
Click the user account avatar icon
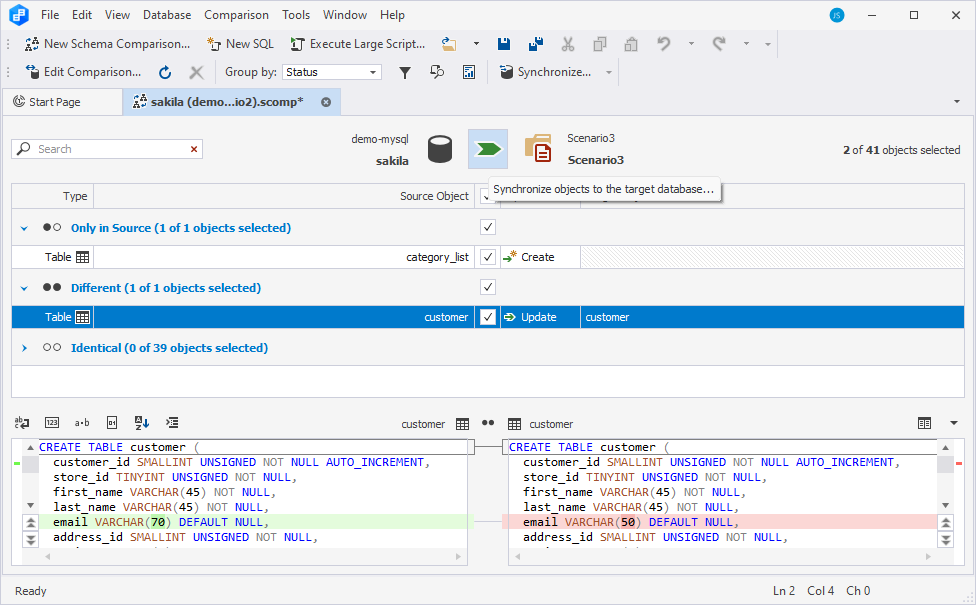pos(837,15)
